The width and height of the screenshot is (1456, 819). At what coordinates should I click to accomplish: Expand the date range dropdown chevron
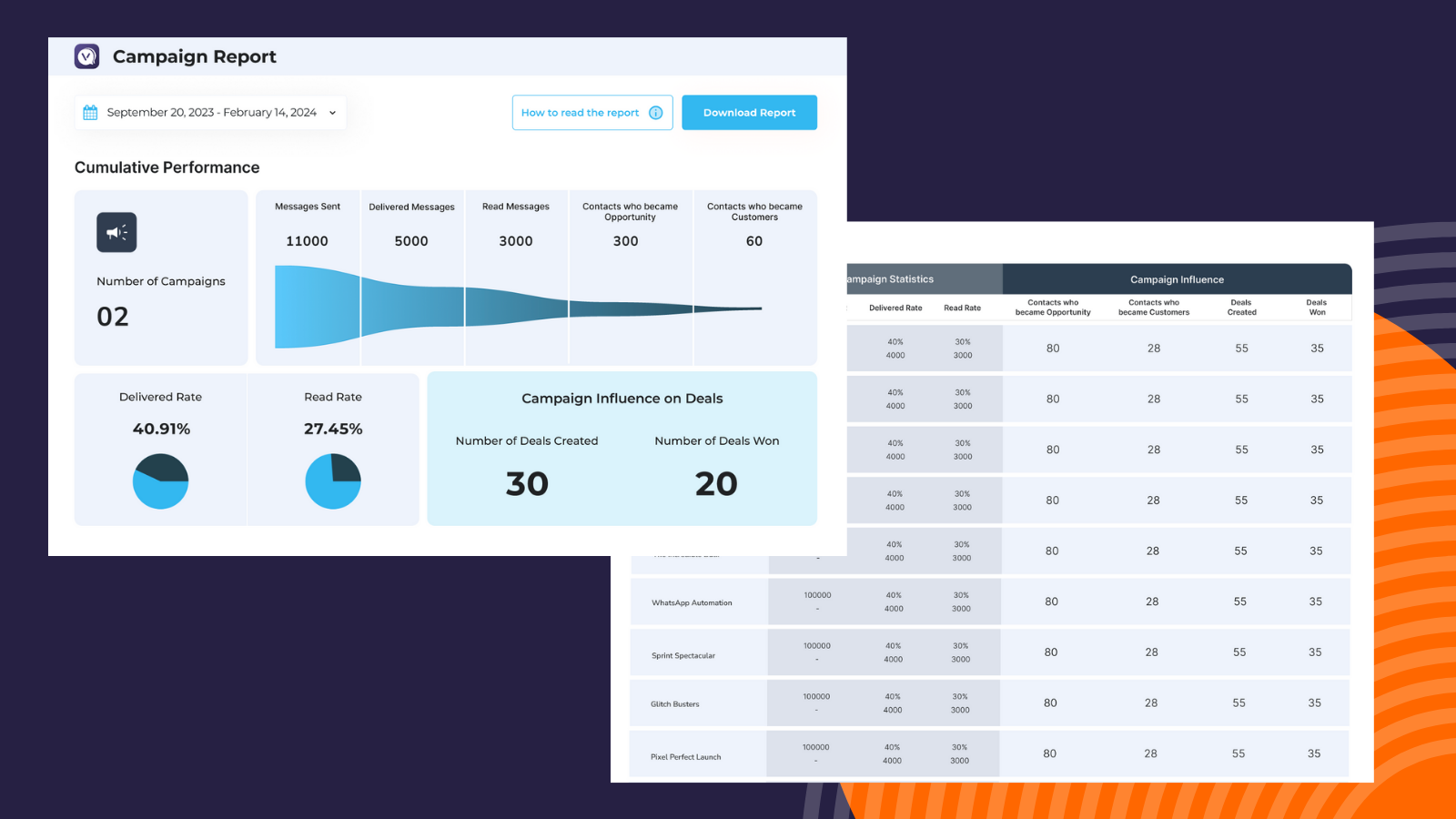332,113
